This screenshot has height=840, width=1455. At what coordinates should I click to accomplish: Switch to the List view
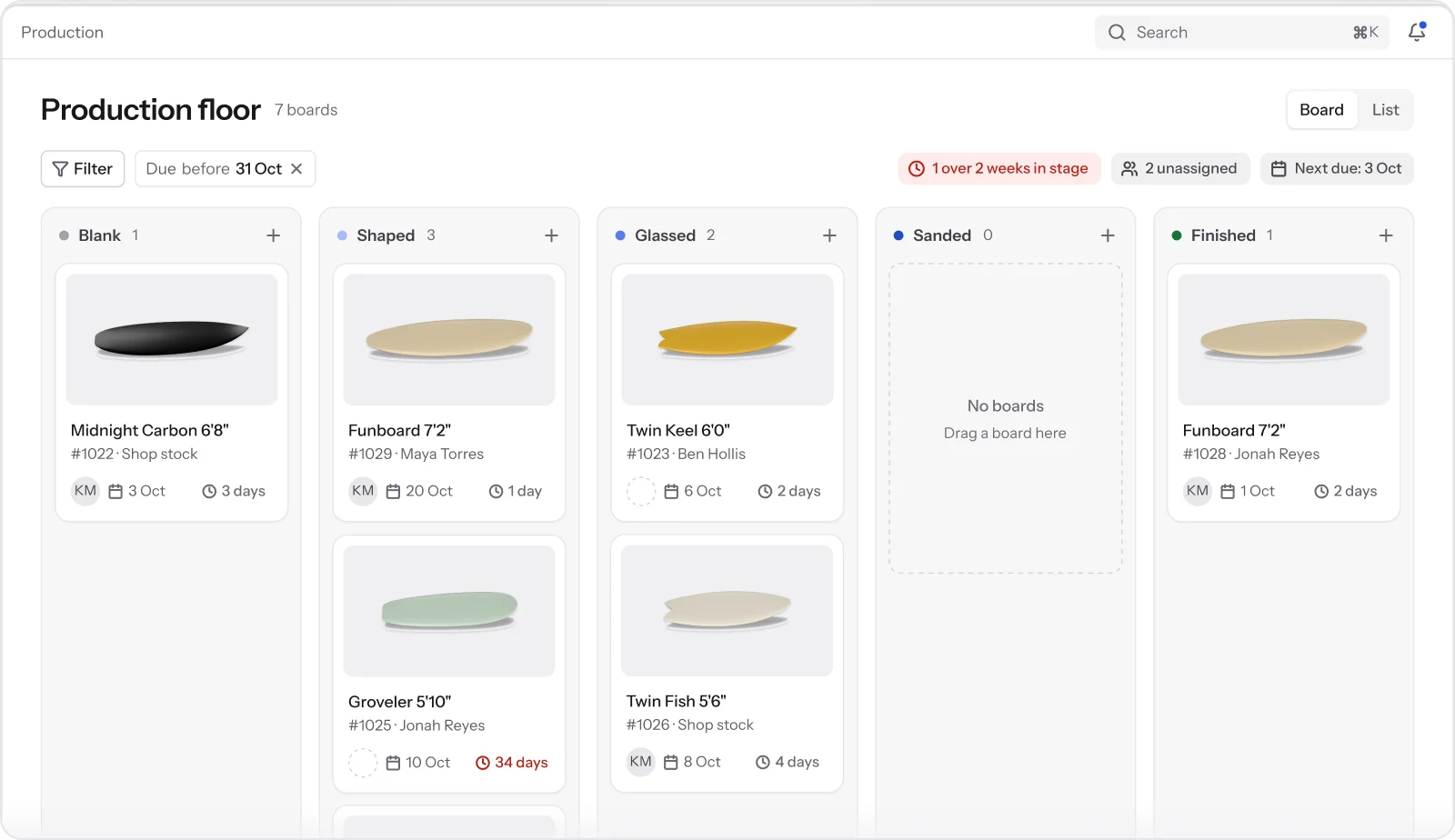click(1385, 110)
